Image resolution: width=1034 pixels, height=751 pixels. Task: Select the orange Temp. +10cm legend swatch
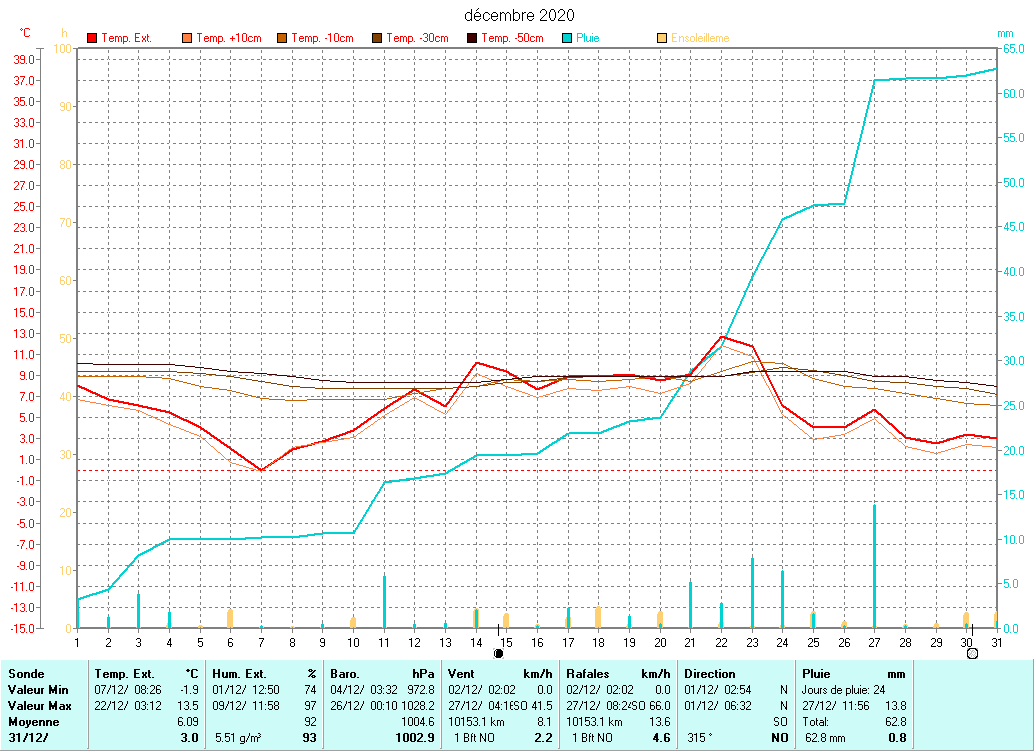[x=187, y=38]
